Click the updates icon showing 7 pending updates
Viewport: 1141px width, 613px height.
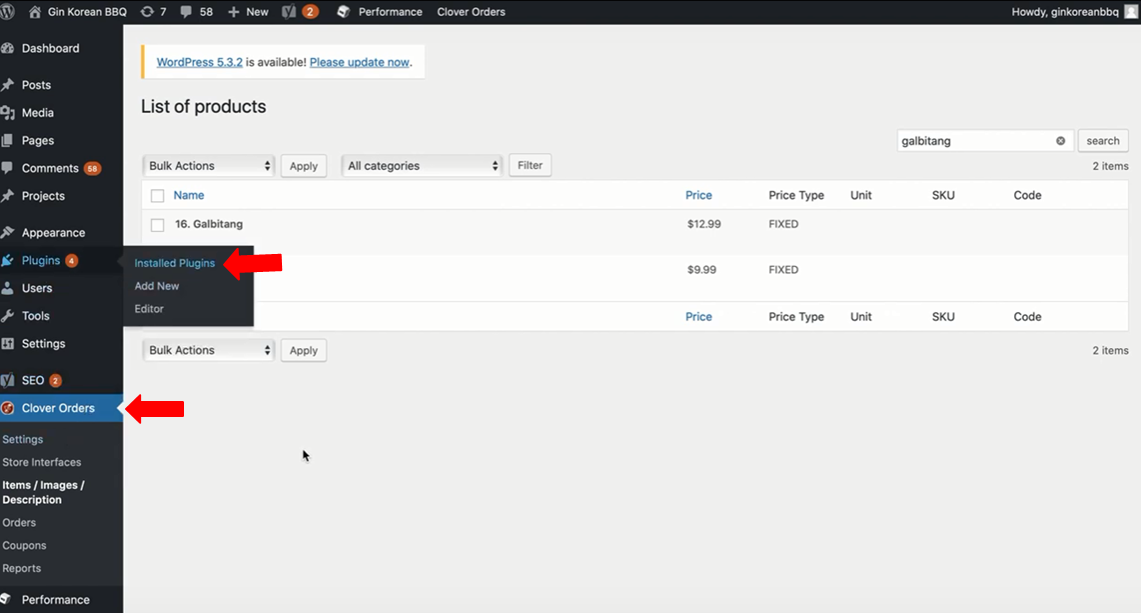153,11
